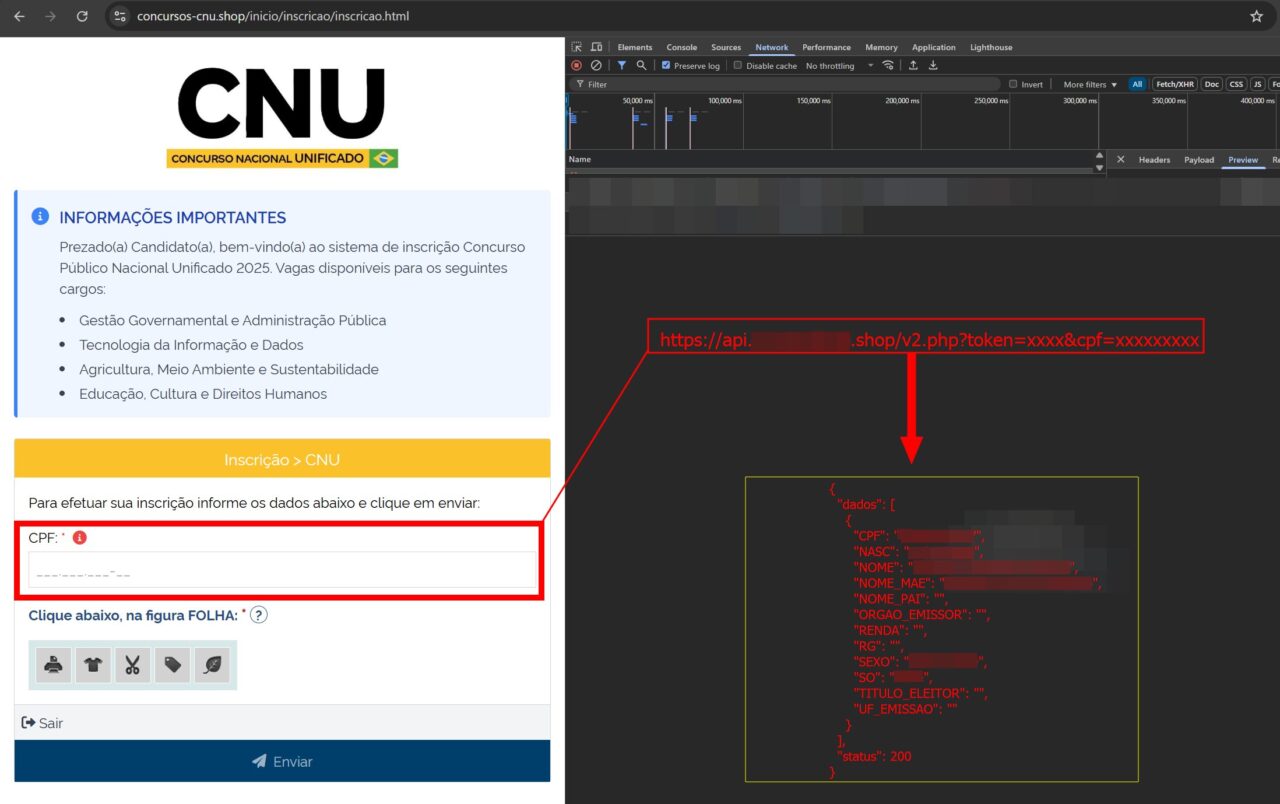Filter requests by JS type
The width and height of the screenshot is (1280, 804).
pos(1258,84)
